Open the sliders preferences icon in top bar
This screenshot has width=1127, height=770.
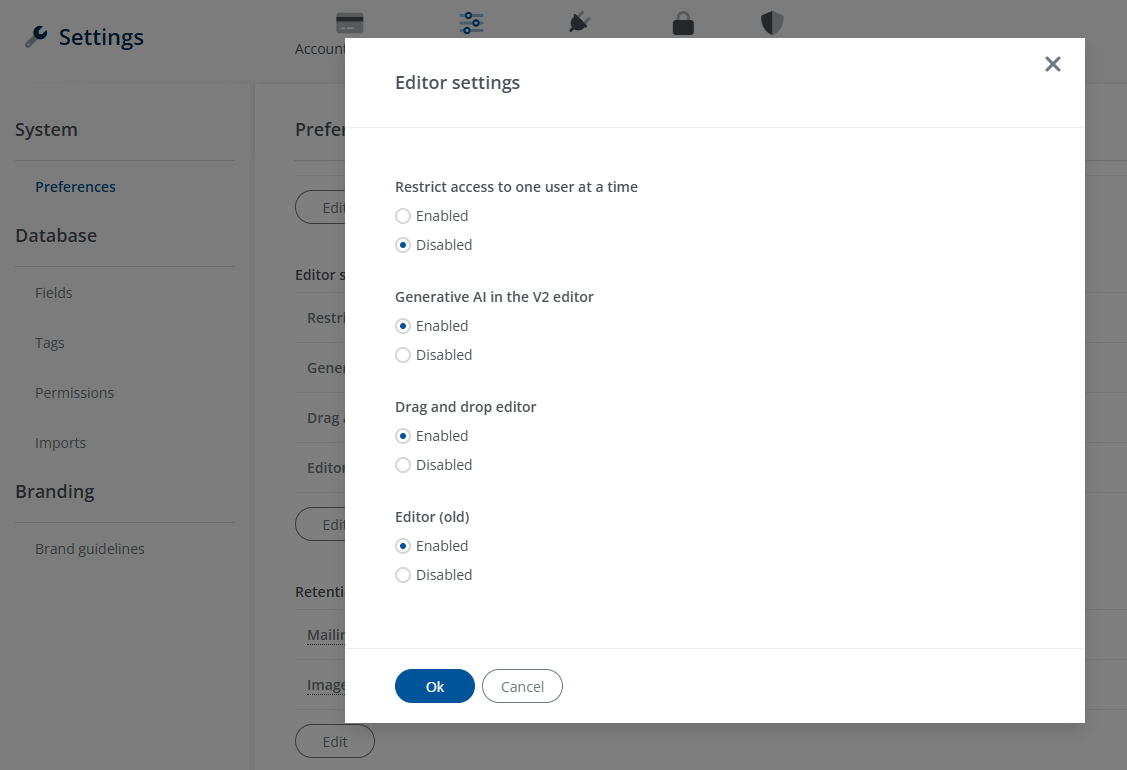click(x=471, y=24)
